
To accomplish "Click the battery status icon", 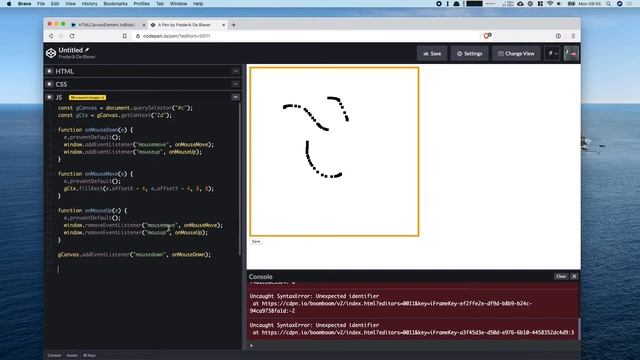I will pyautogui.click(x=571, y=4).
